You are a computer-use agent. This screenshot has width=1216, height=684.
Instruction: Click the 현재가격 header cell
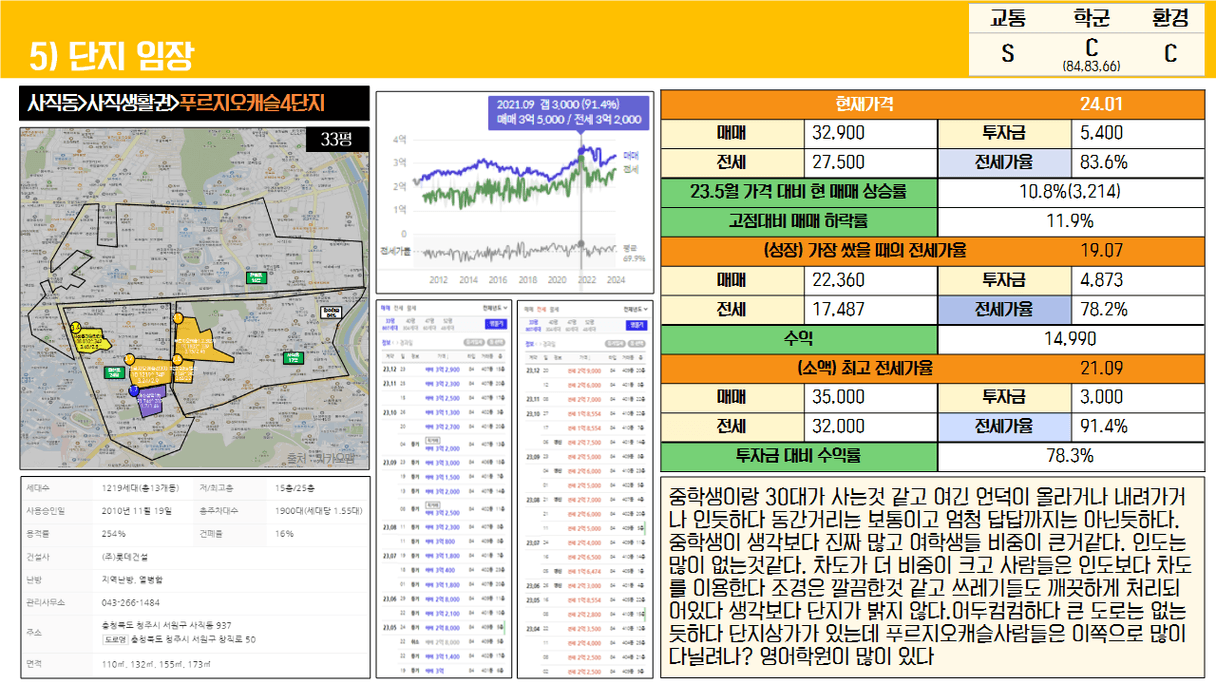pos(865,104)
